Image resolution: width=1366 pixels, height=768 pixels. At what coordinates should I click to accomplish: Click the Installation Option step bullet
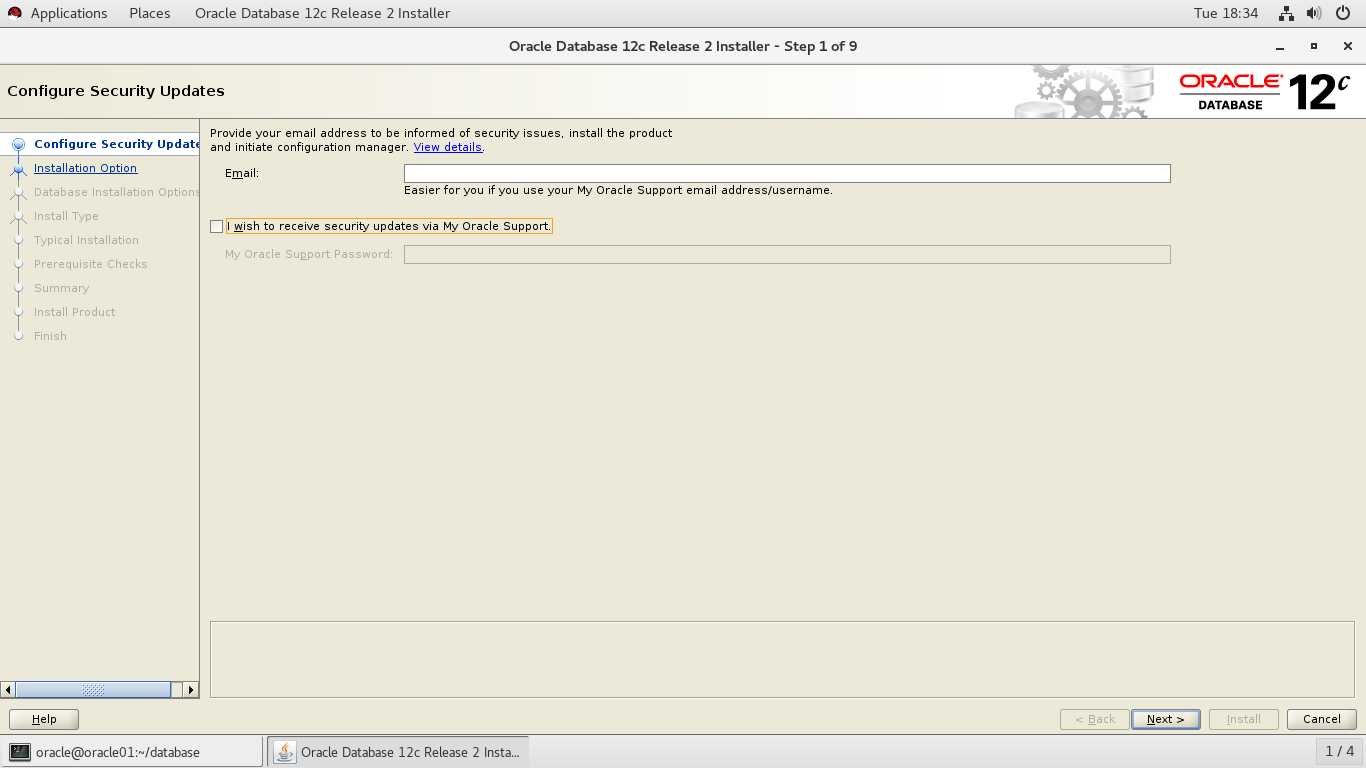[18, 169]
